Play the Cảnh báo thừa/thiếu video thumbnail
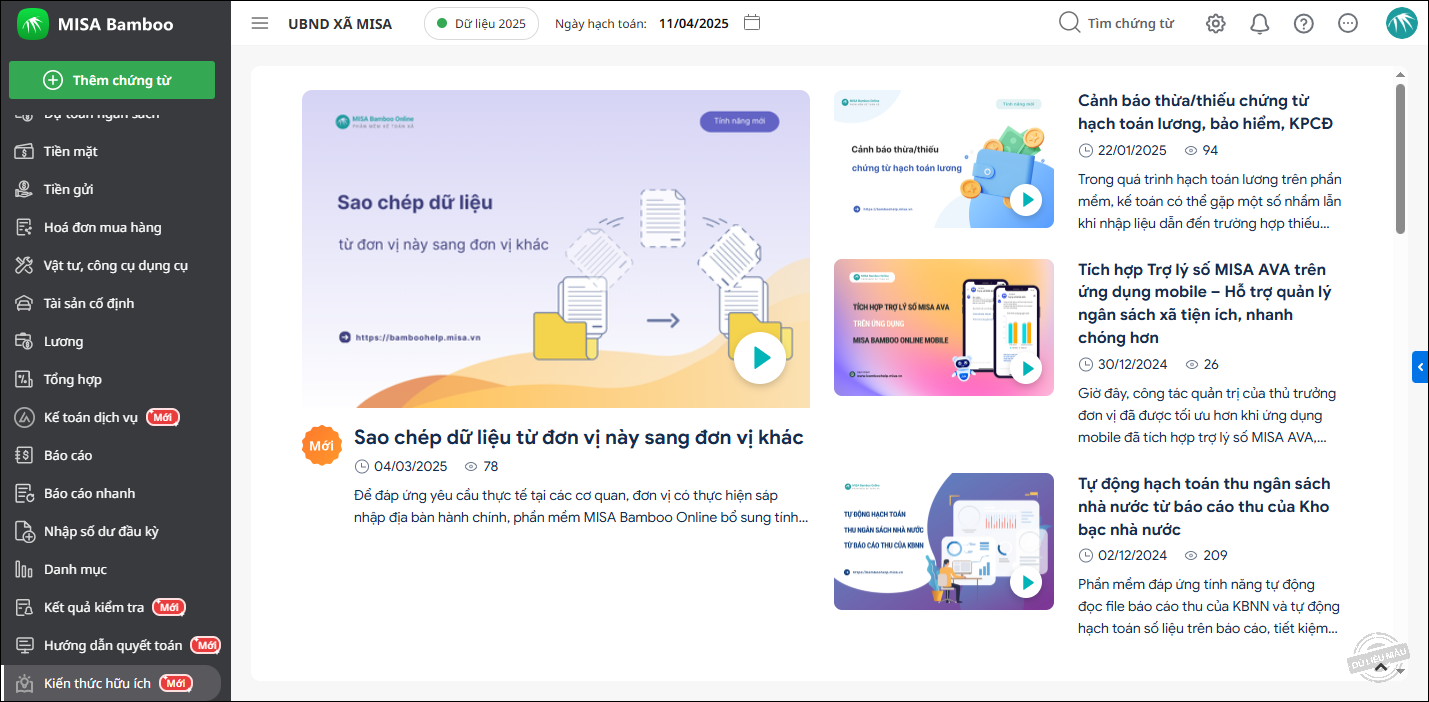Screen dimensions: 1429x702 click(x=1026, y=200)
